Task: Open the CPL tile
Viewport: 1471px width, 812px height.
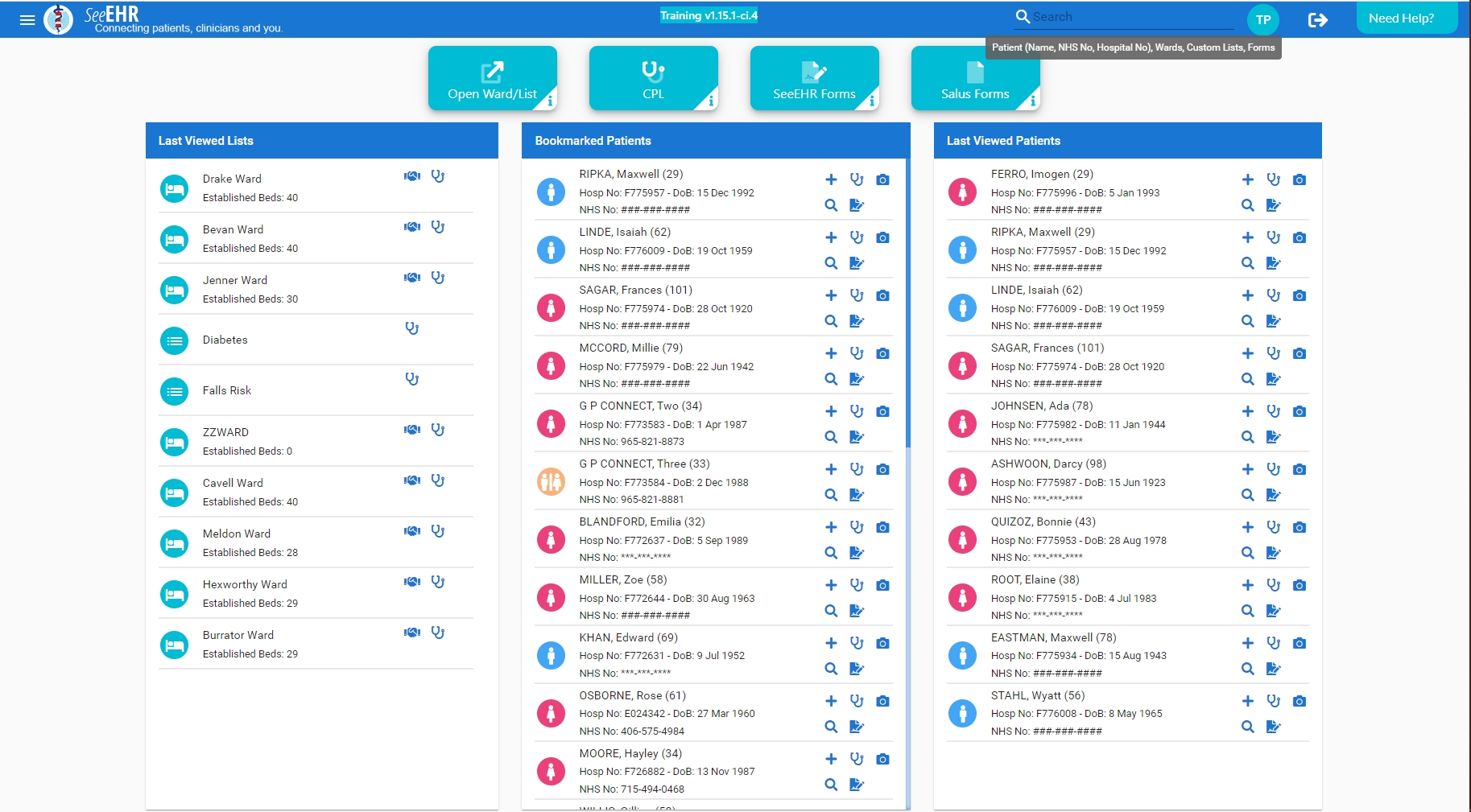Action: tap(653, 78)
